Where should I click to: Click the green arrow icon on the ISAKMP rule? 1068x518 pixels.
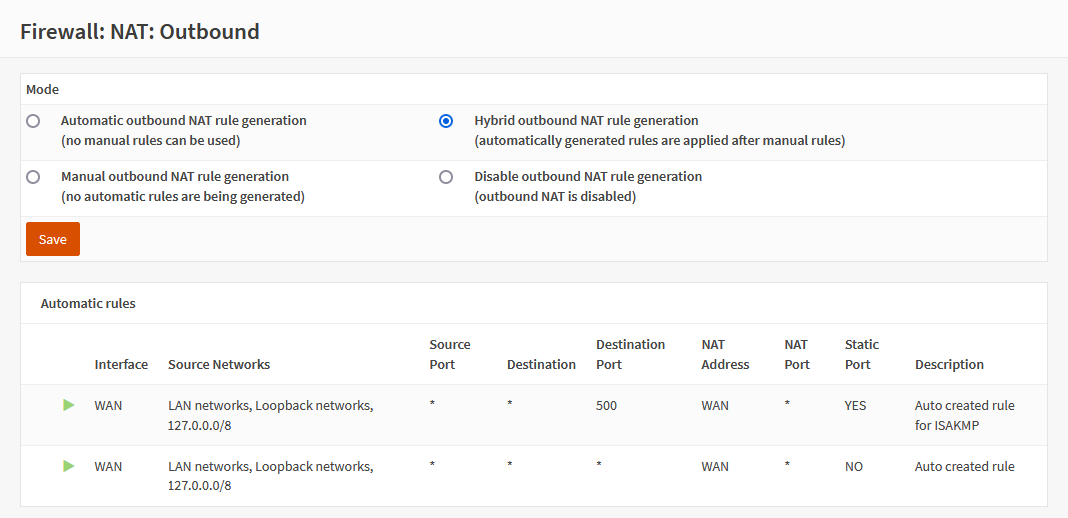(x=68, y=405)
